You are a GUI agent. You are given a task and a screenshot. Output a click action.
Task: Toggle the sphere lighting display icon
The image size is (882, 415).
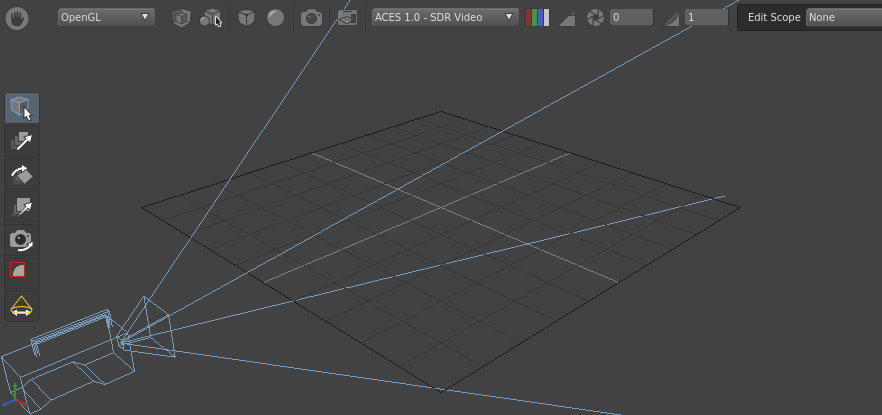(274, 17)
